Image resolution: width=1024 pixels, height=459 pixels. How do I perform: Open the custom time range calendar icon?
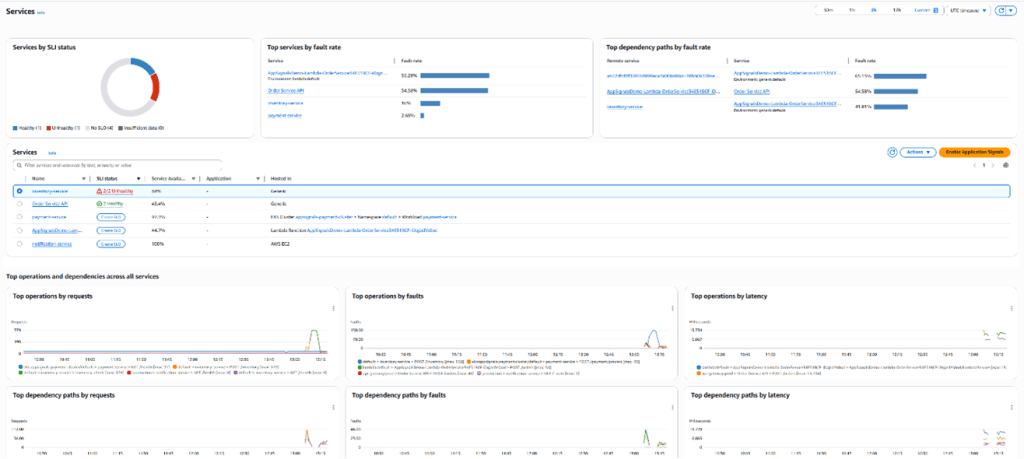936,10
